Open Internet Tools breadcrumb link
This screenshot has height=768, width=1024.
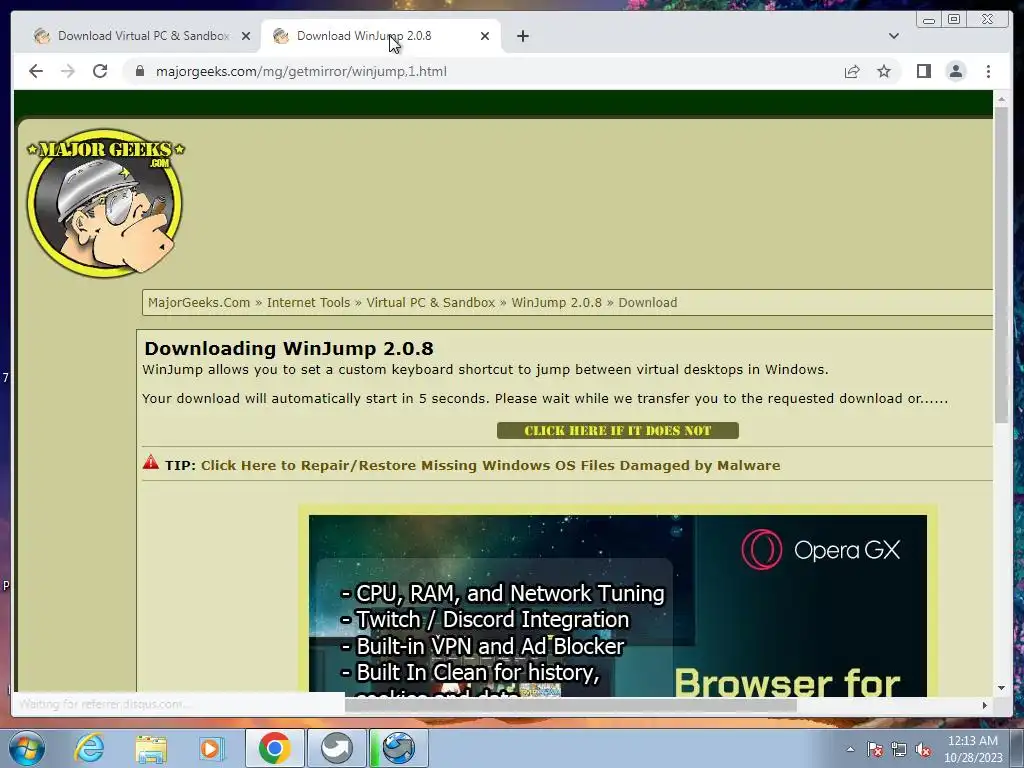click(x=308, y=302)
